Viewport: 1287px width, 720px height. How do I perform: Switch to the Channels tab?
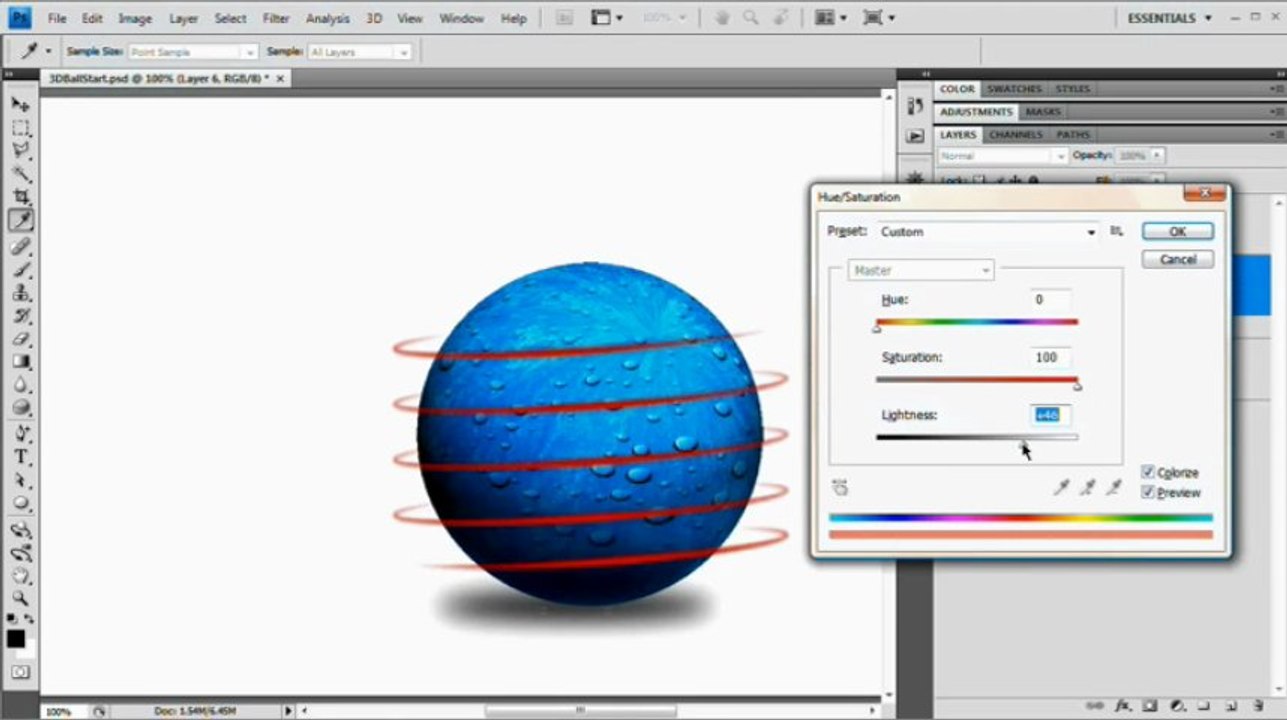[1015, 134]
